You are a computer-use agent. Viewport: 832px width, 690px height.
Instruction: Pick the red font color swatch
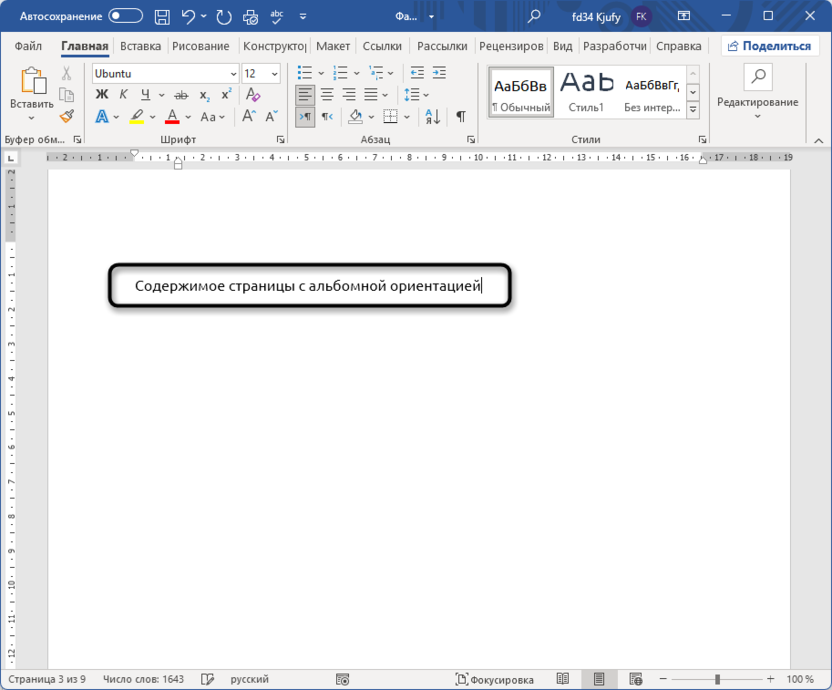(x=172, y=117)
